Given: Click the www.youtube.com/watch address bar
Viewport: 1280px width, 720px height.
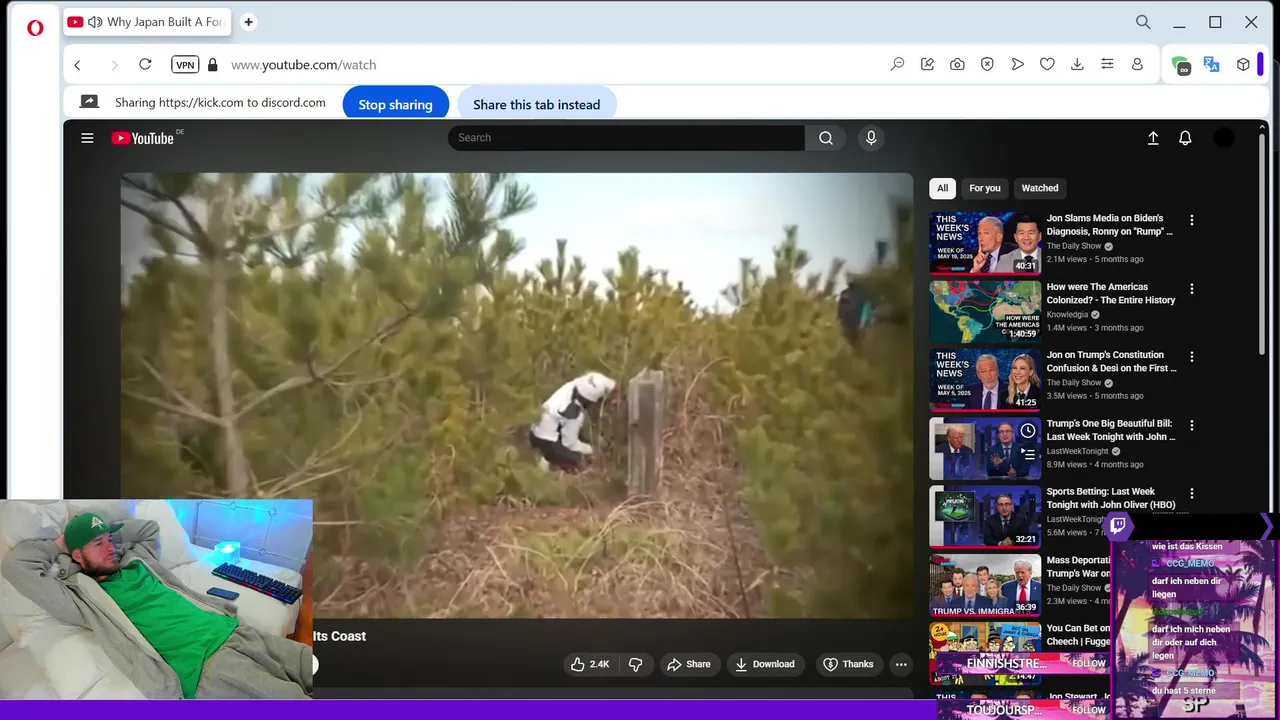Looking at the screenshot, I should (x=304, y=65).
